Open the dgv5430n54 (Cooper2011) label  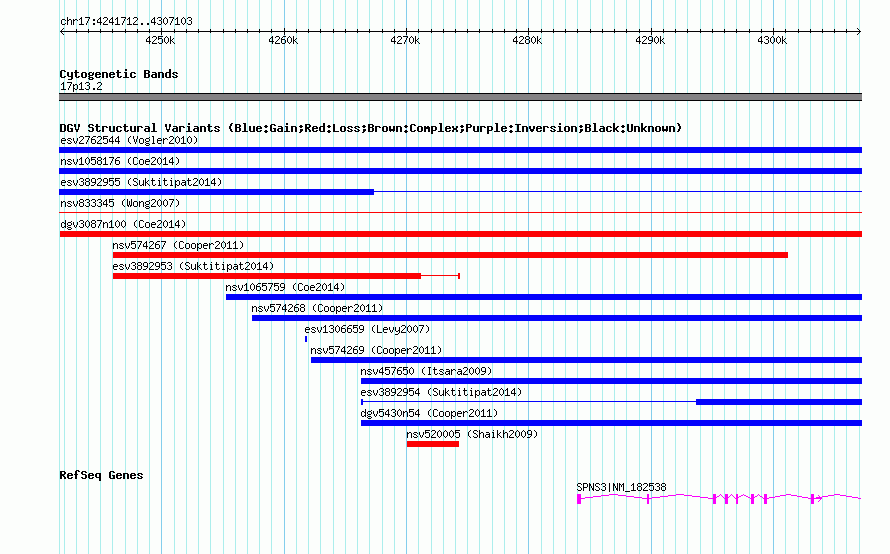pos(429,413)
